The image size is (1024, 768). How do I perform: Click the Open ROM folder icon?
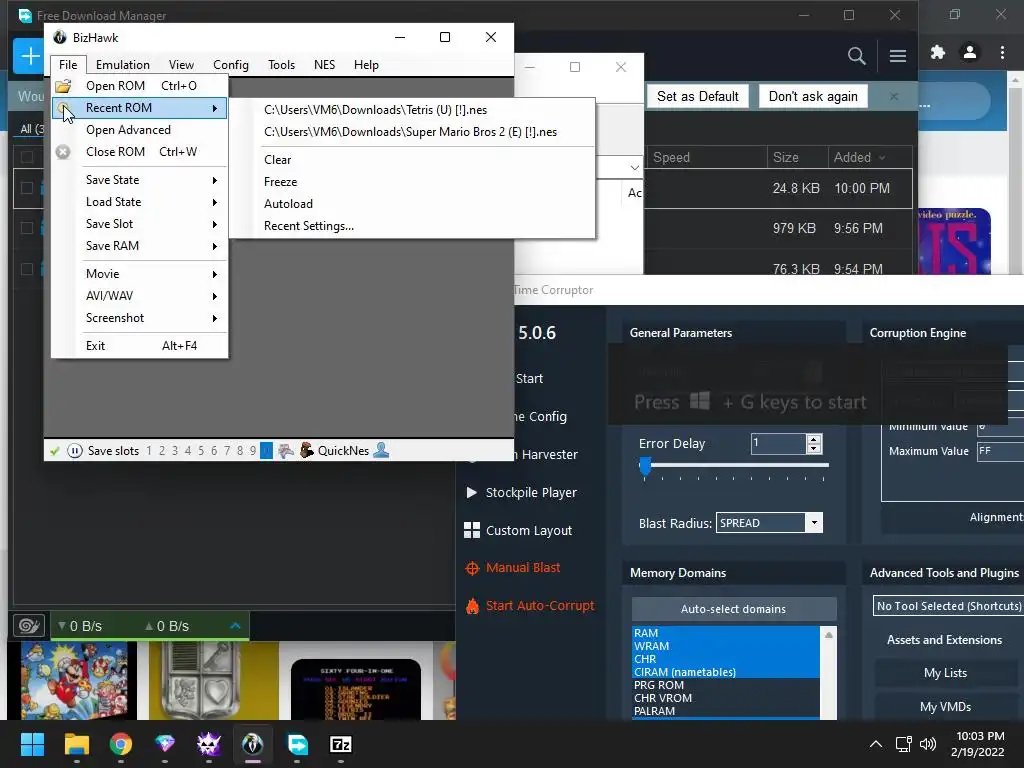63,86
